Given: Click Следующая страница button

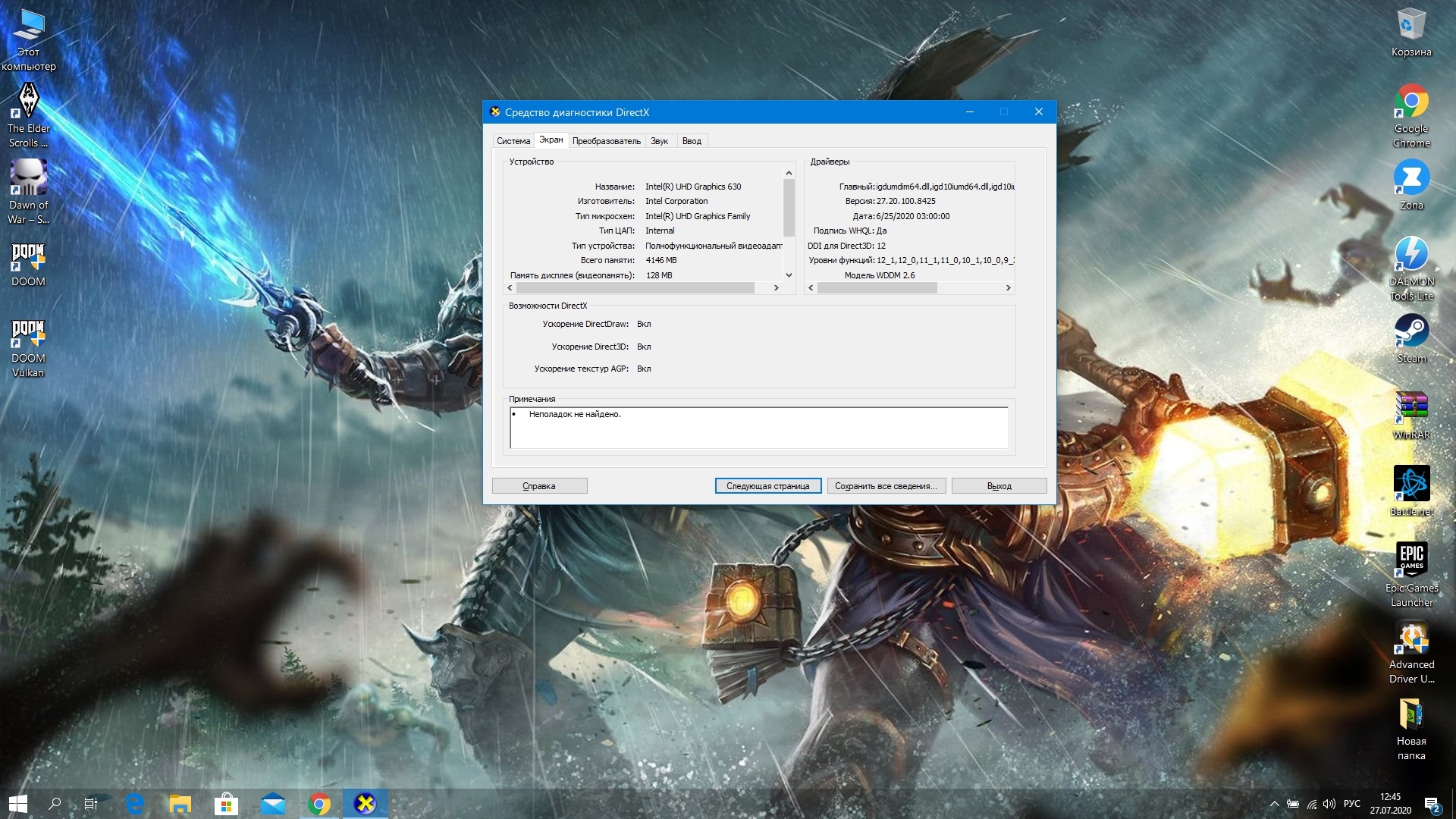Looking at the screenshot, I should click(769, 485).
